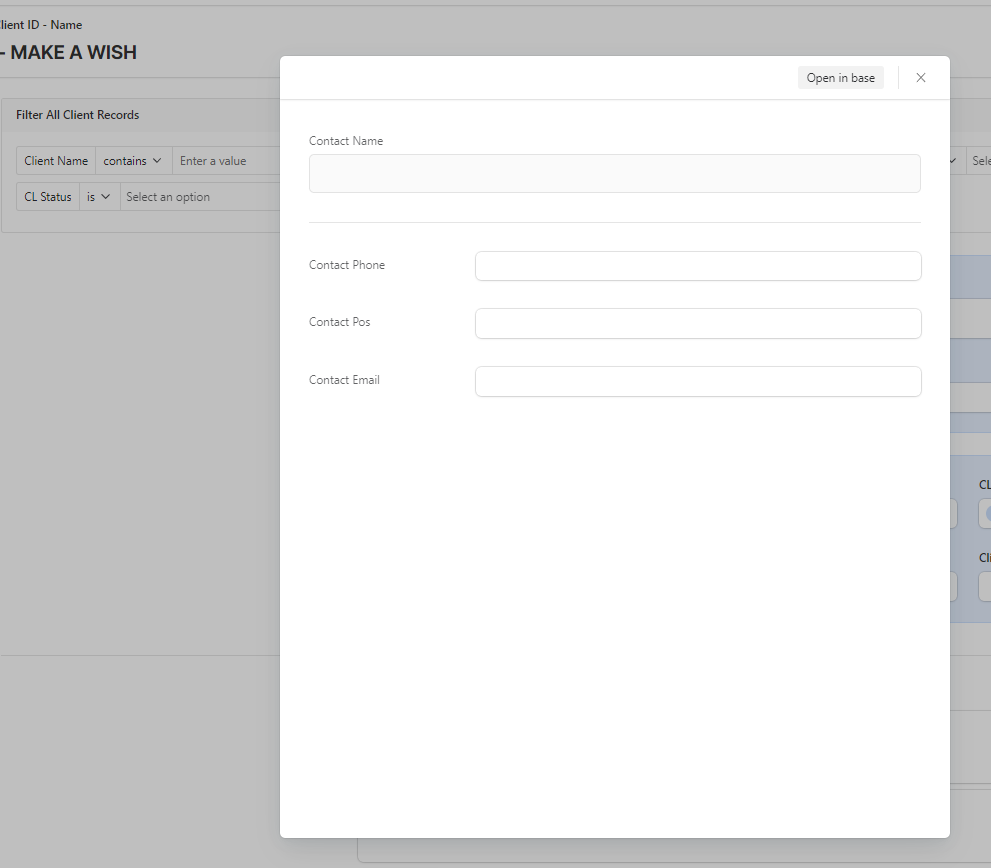Viewport: 991px width, 868px height.
Task: Open the 'contains' operator dropdown
Action: 133,161
